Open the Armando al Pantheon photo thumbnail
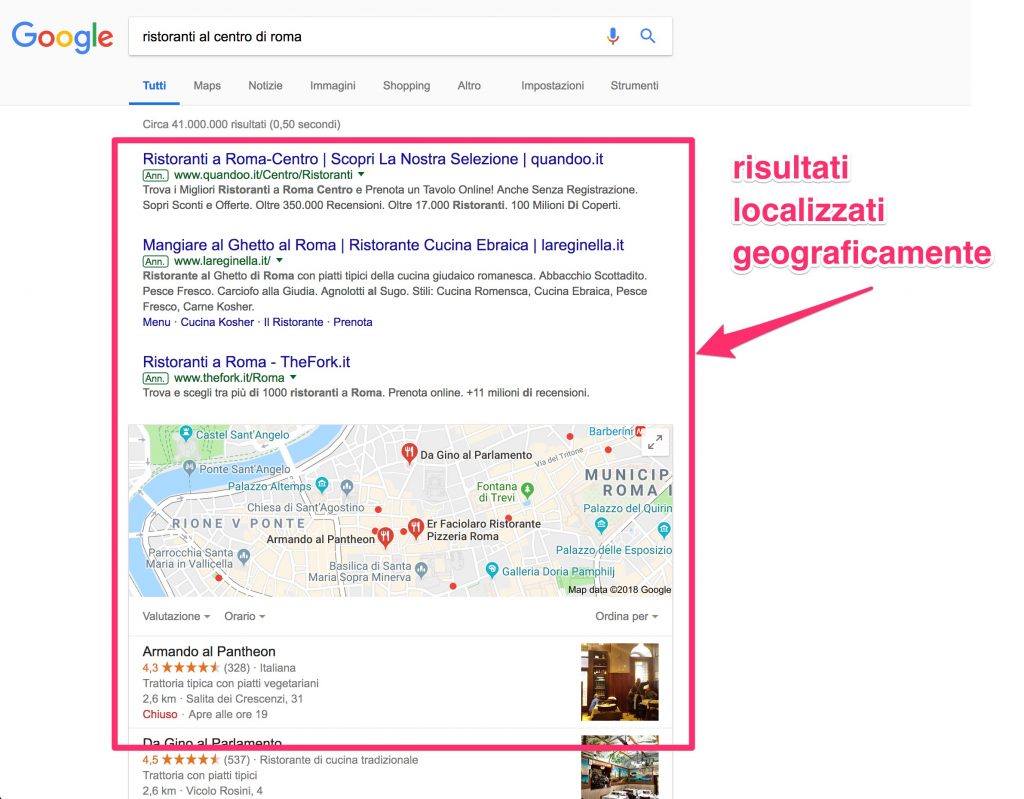This screenshot has width=1024, height=799. tap(620, 681)
